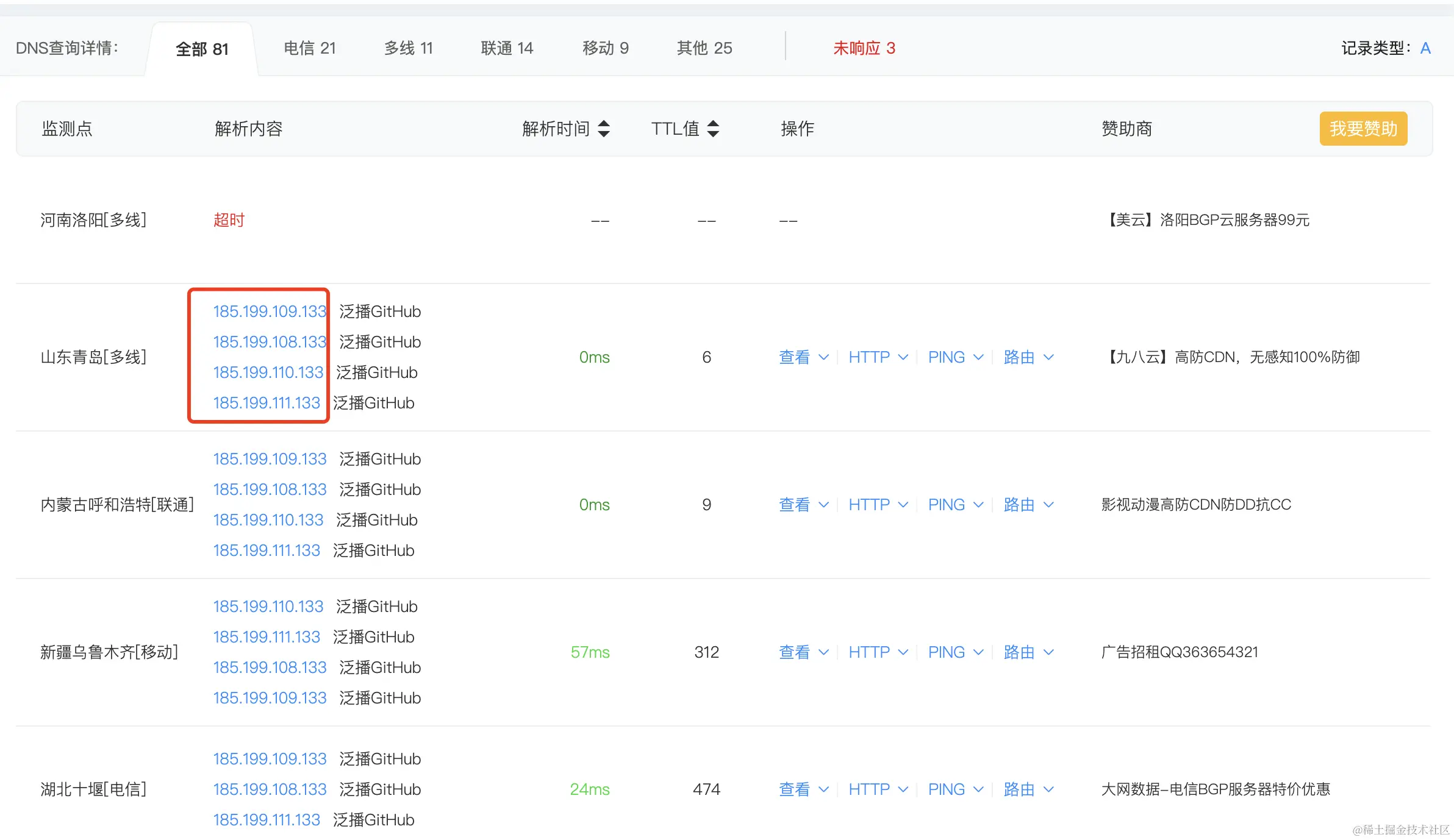The height and width of the screenshot is (840, 1454).
Task: Click the 我要赞助 button
Action: 1363,129
